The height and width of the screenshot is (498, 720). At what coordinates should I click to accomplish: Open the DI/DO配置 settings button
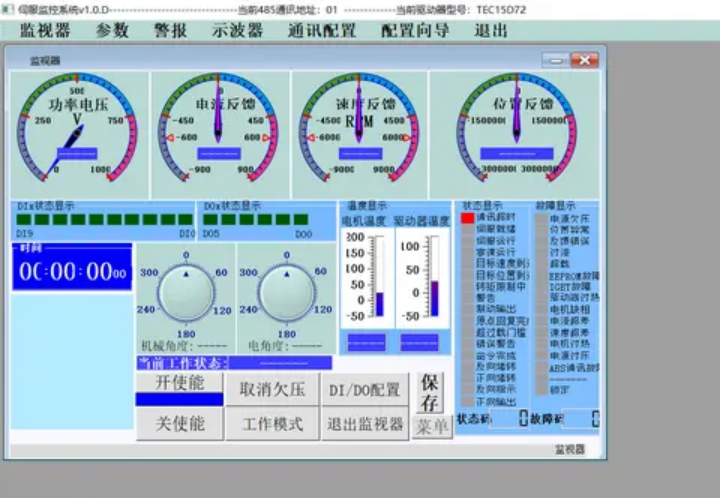click(x=364, y=390)
